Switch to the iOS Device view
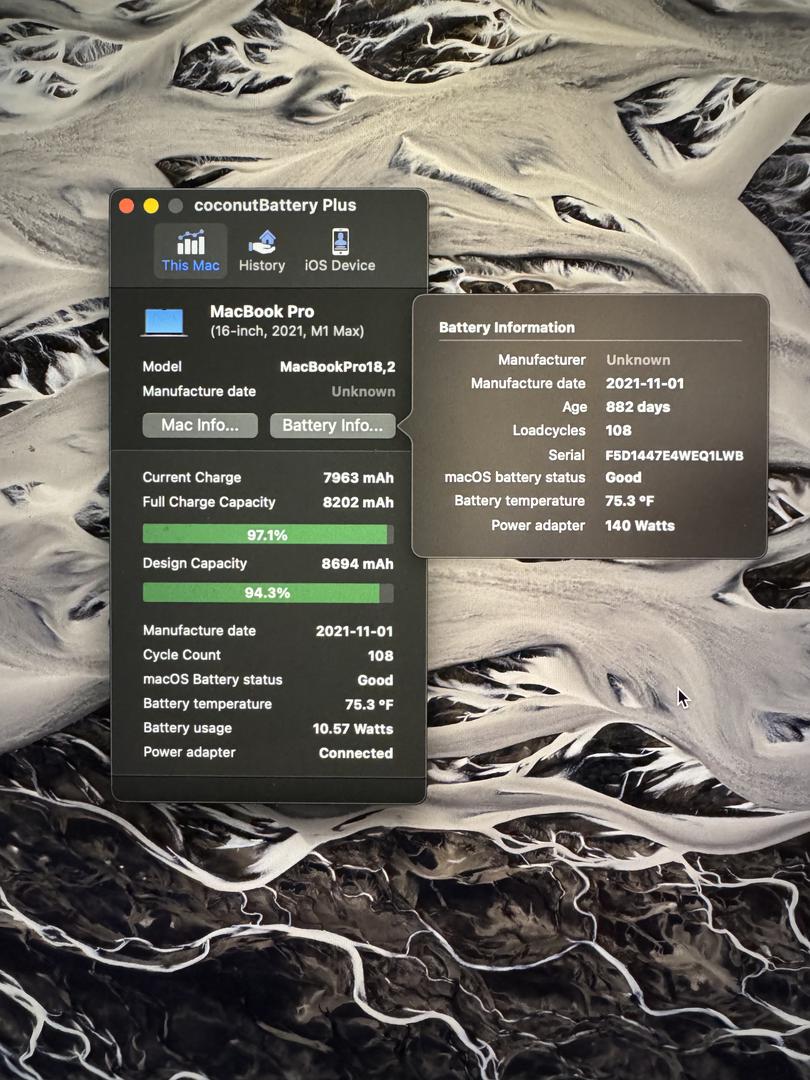 tap(340, 250)
